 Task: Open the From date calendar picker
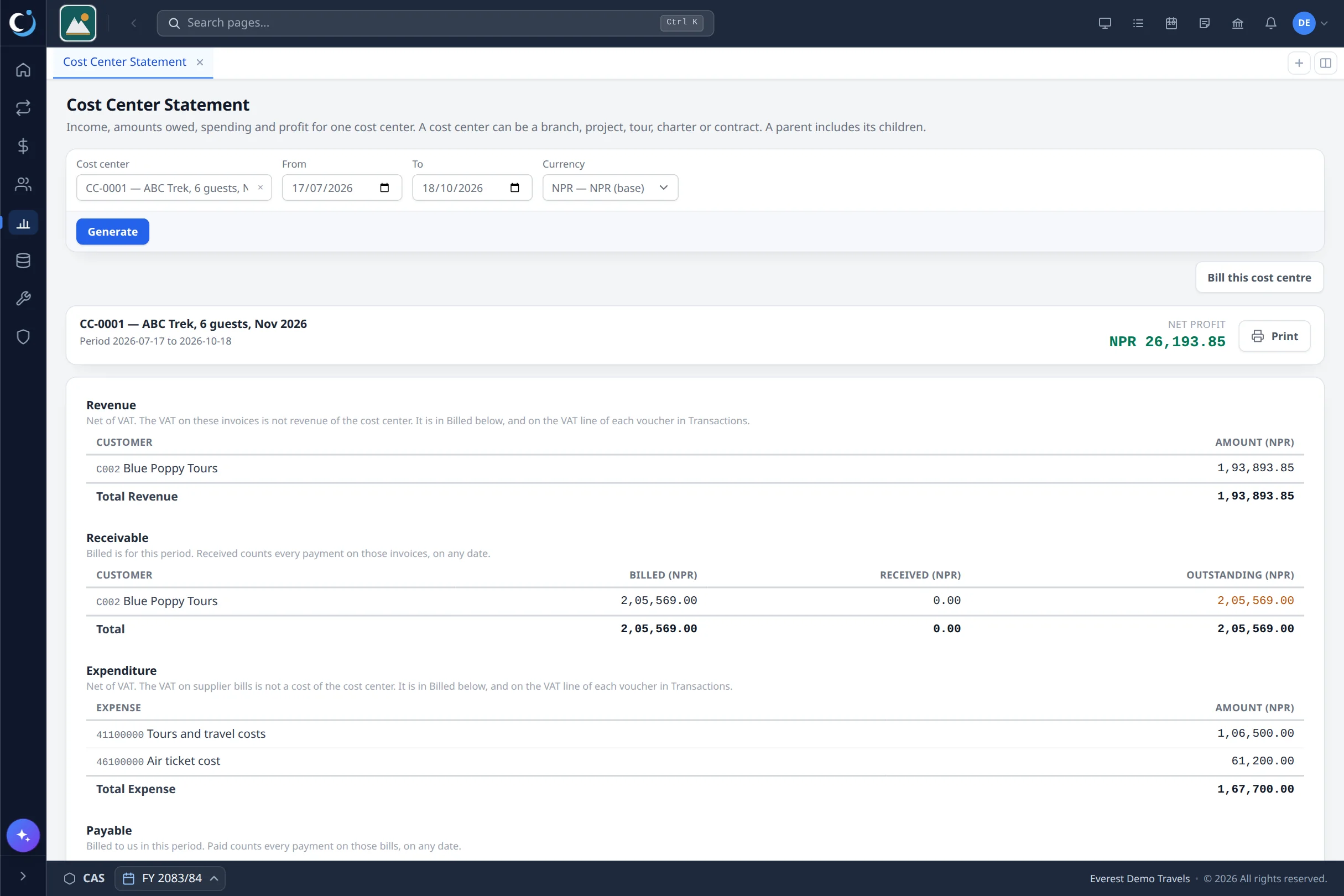[x=384, y=188]
